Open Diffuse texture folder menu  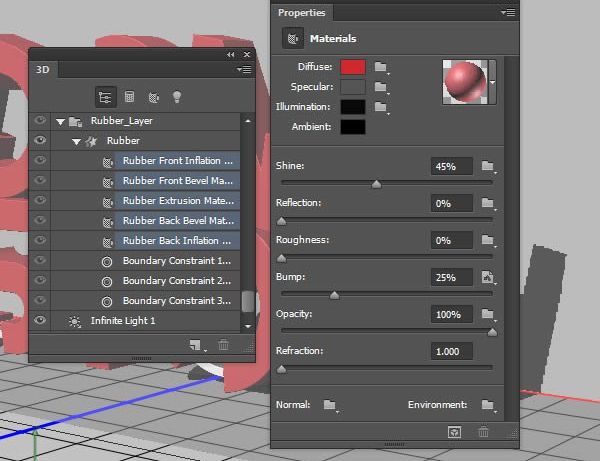point(382,67)
